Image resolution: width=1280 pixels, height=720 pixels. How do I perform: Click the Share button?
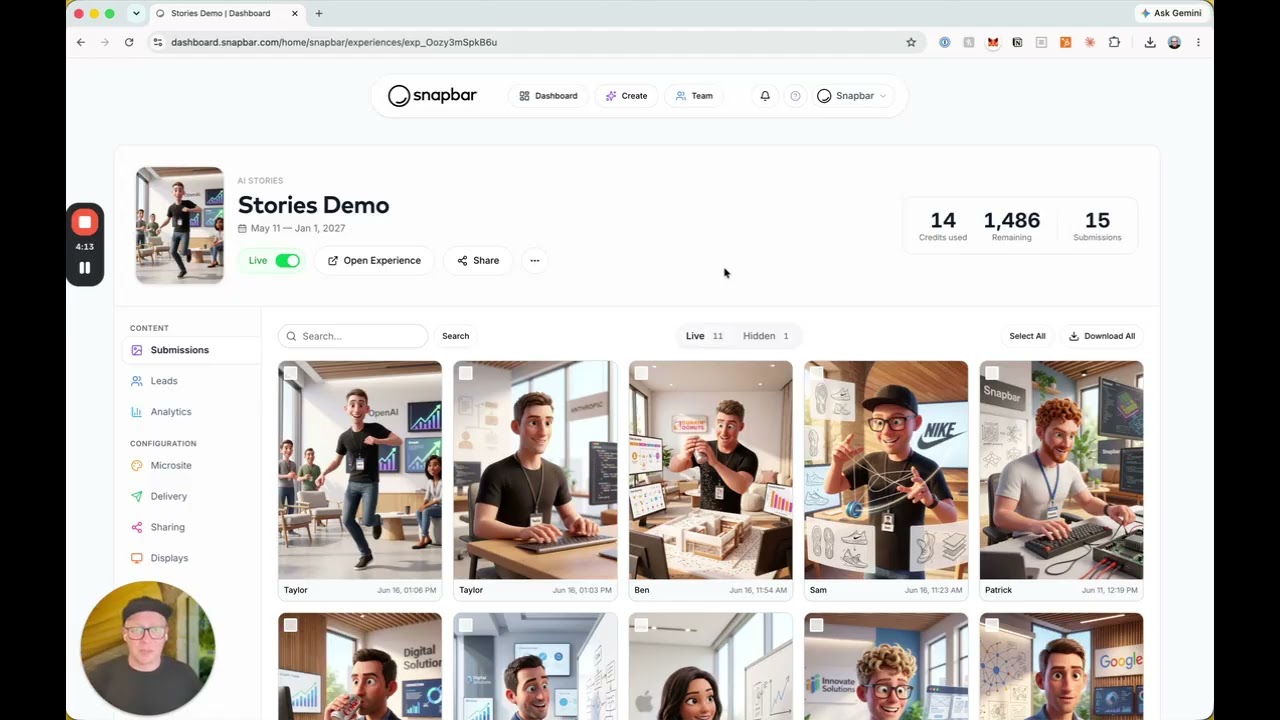(478, 260)
